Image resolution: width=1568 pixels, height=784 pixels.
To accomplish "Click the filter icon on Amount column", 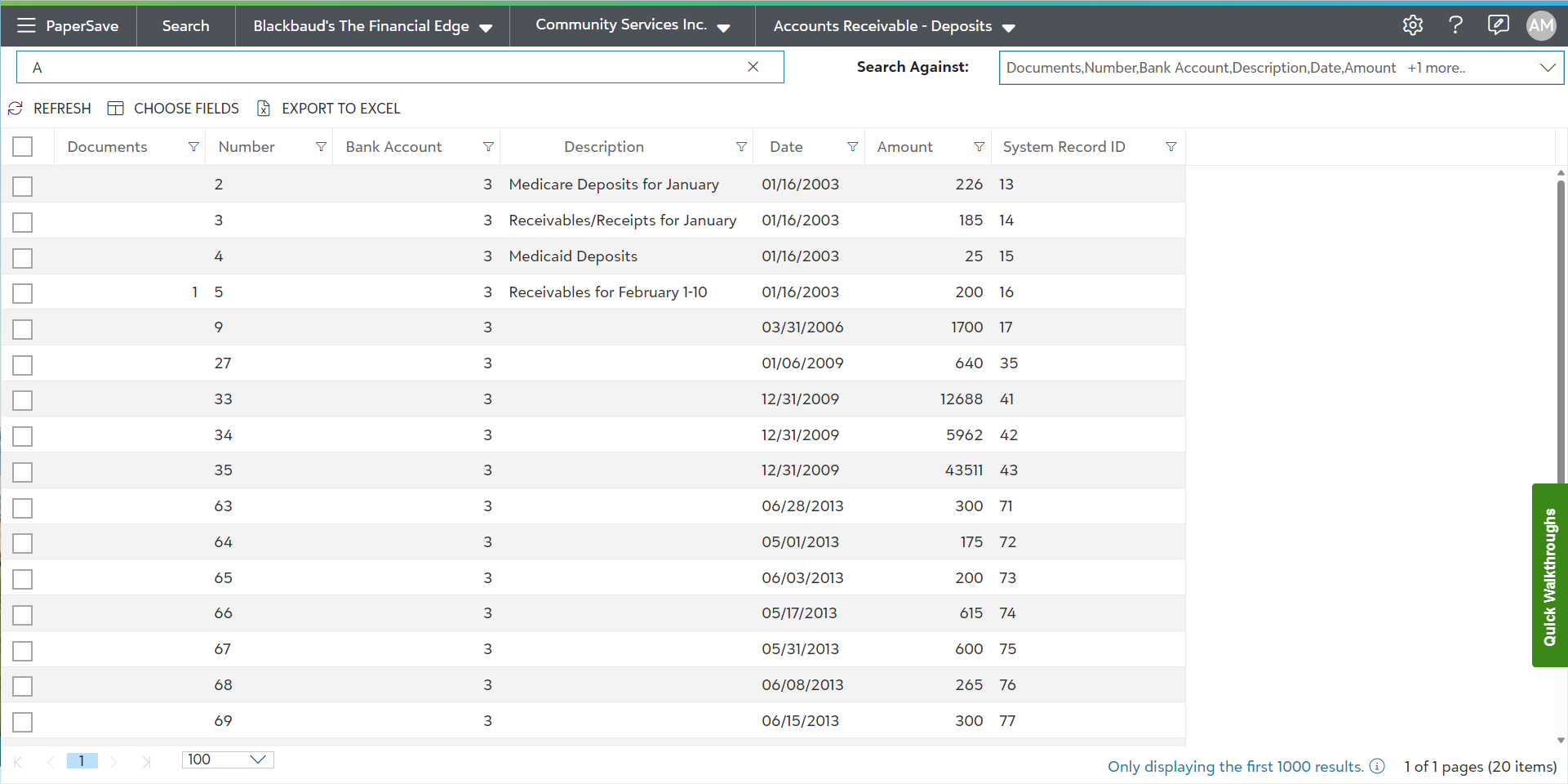I will [979, 147].
